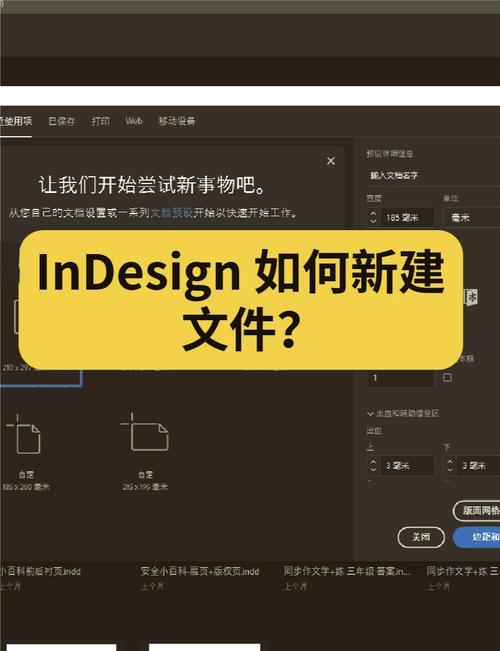Select the 自定 185x260 毫米 preset icon
Image resolution: width=500 pixels, height=651 pixels.
point(23,434)
